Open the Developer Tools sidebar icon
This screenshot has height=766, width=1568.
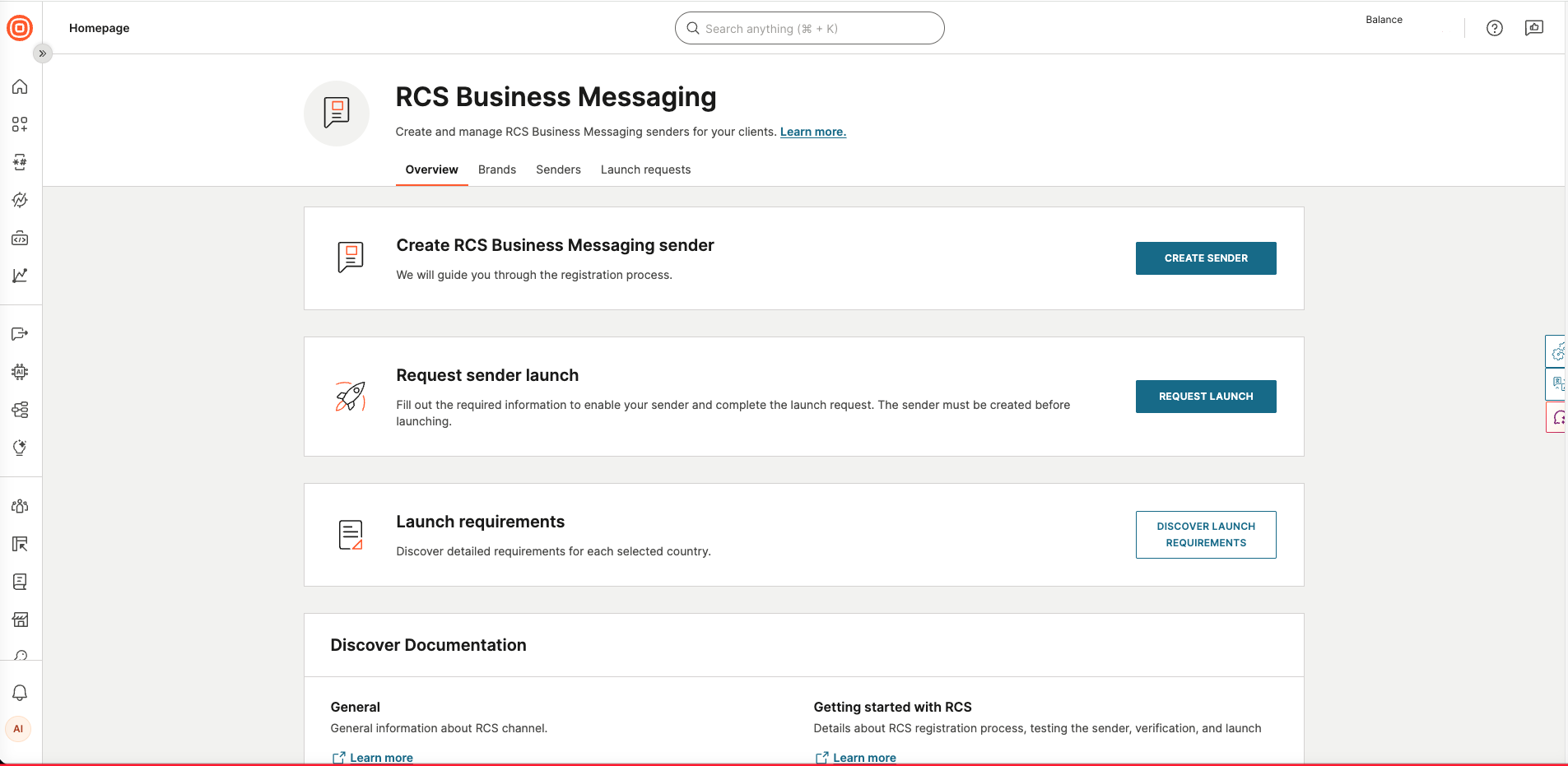[20, 238]
